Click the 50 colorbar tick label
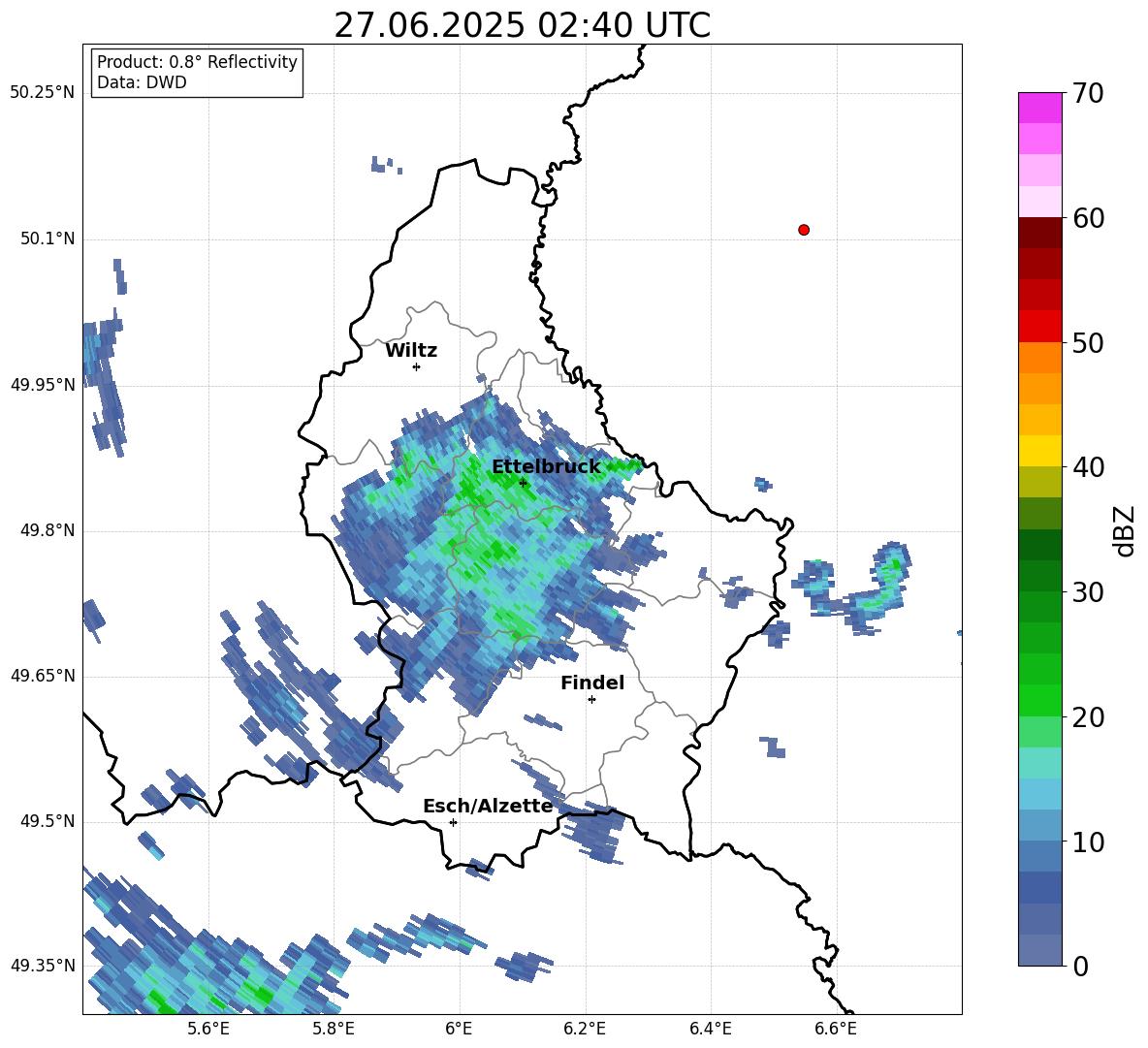 click(x=1088, y=343)
